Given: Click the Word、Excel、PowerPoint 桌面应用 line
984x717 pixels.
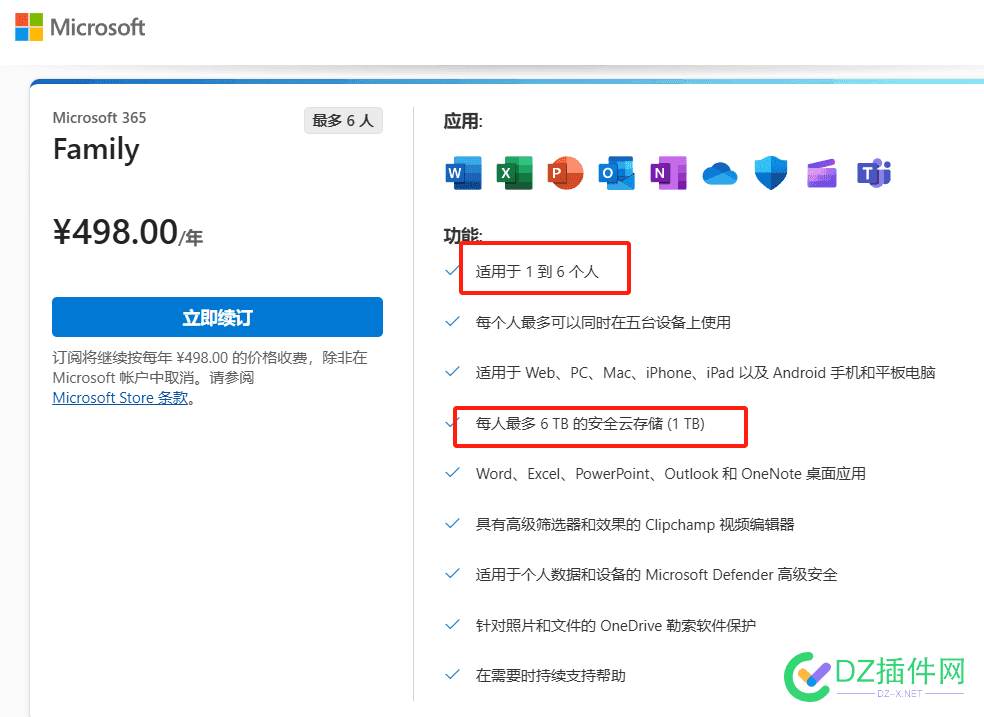Looking at the screenshot, I should point(671,474).
